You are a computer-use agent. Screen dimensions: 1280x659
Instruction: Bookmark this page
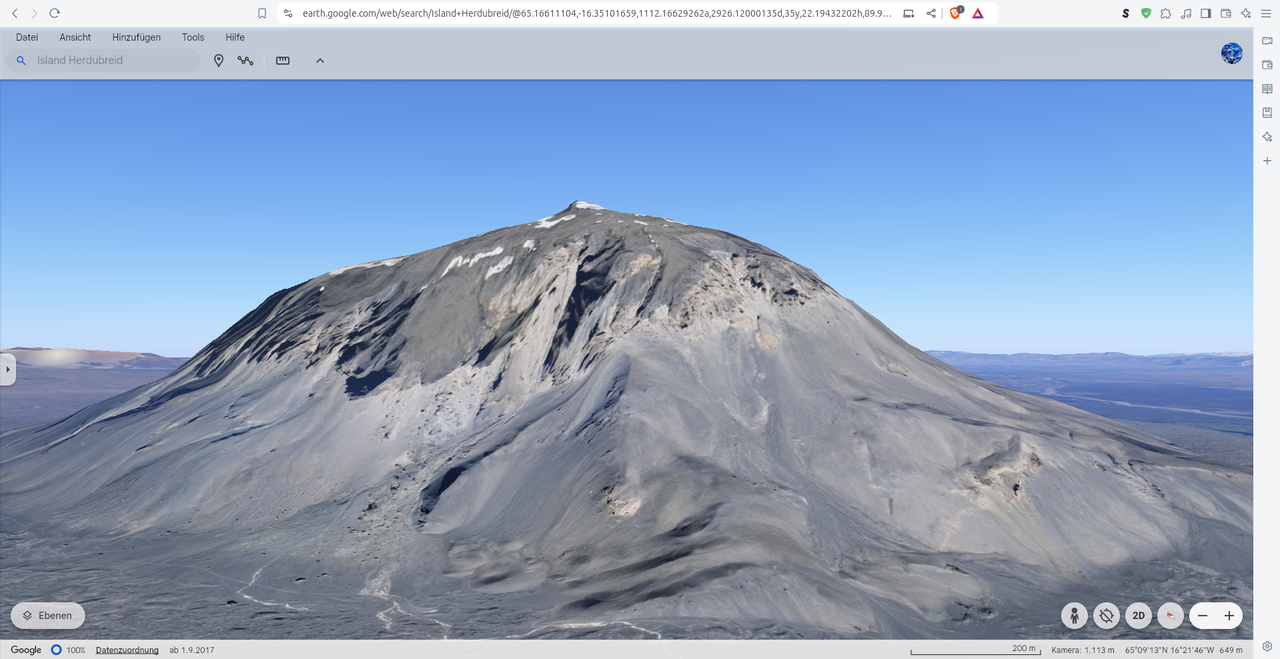click(262, 13)
